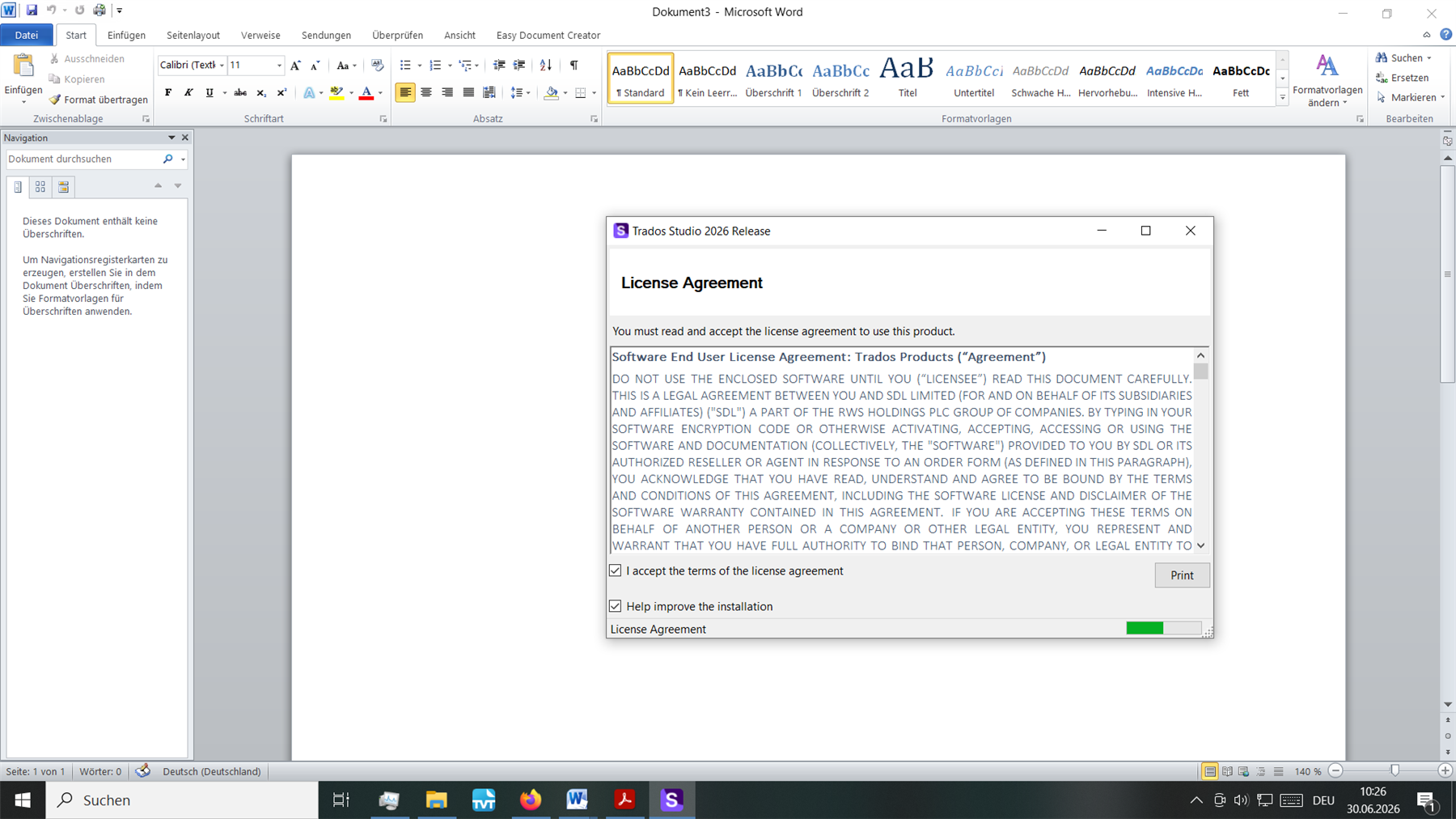Open Firefox from the taskbar

pyautogui.click(x=531, y=800)
